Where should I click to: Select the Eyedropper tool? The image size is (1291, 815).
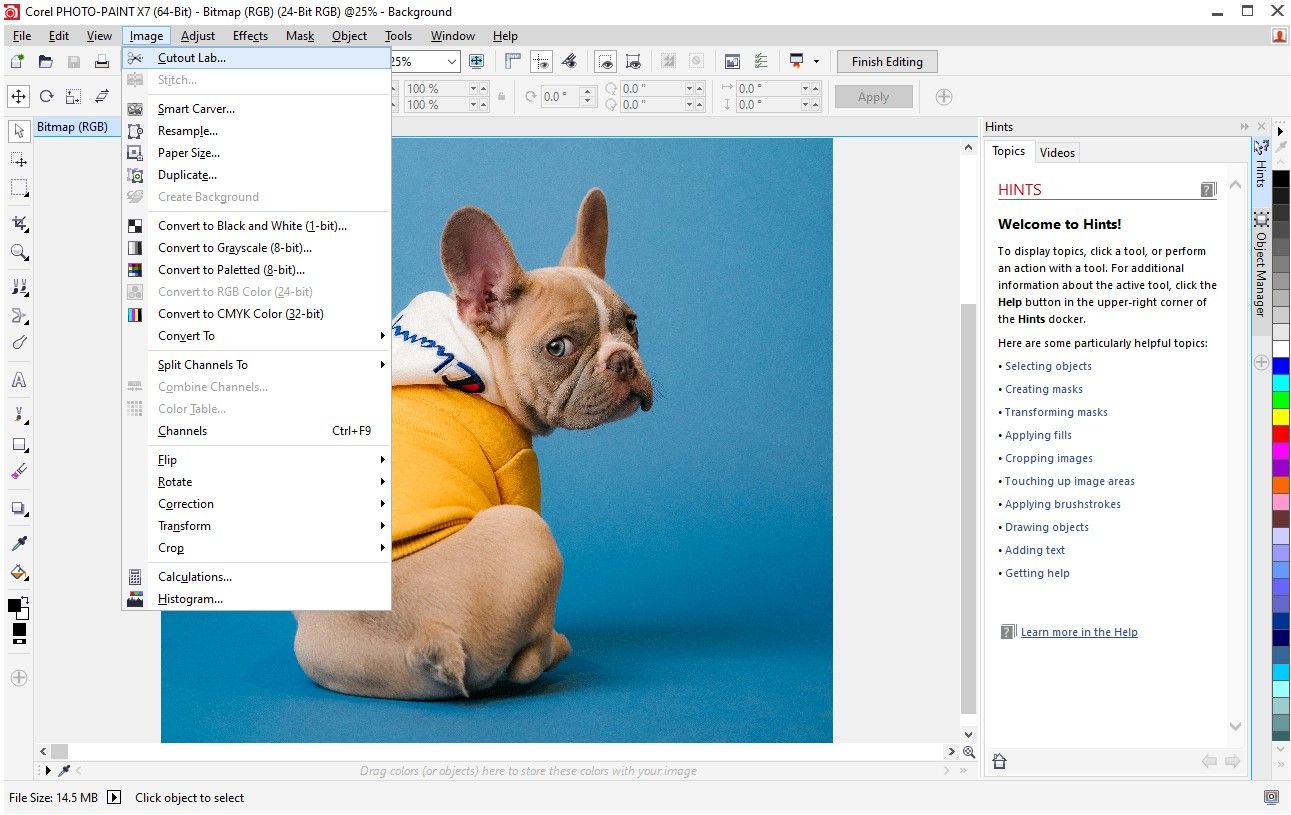pyautogui.click(x=19, y=543)
